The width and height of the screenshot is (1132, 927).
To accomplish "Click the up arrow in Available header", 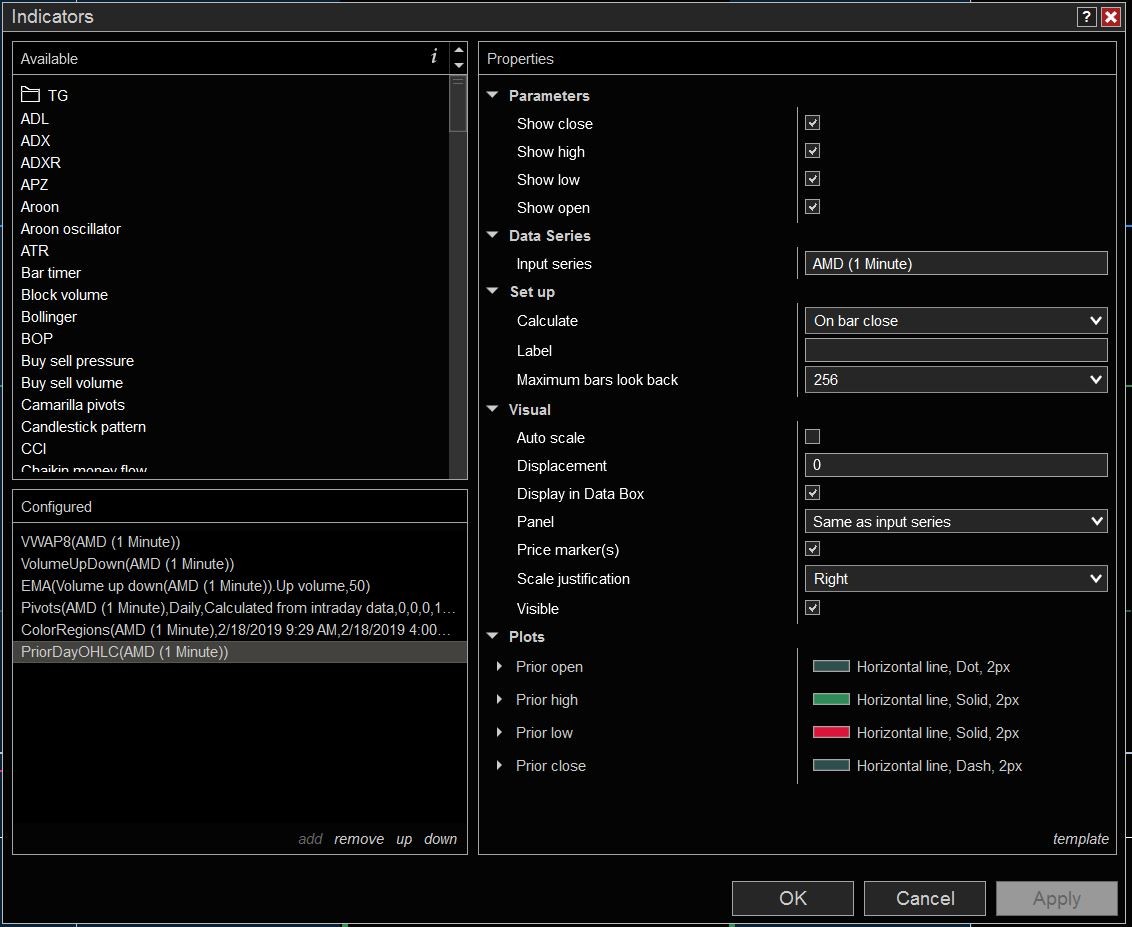I will coord(458,50).
